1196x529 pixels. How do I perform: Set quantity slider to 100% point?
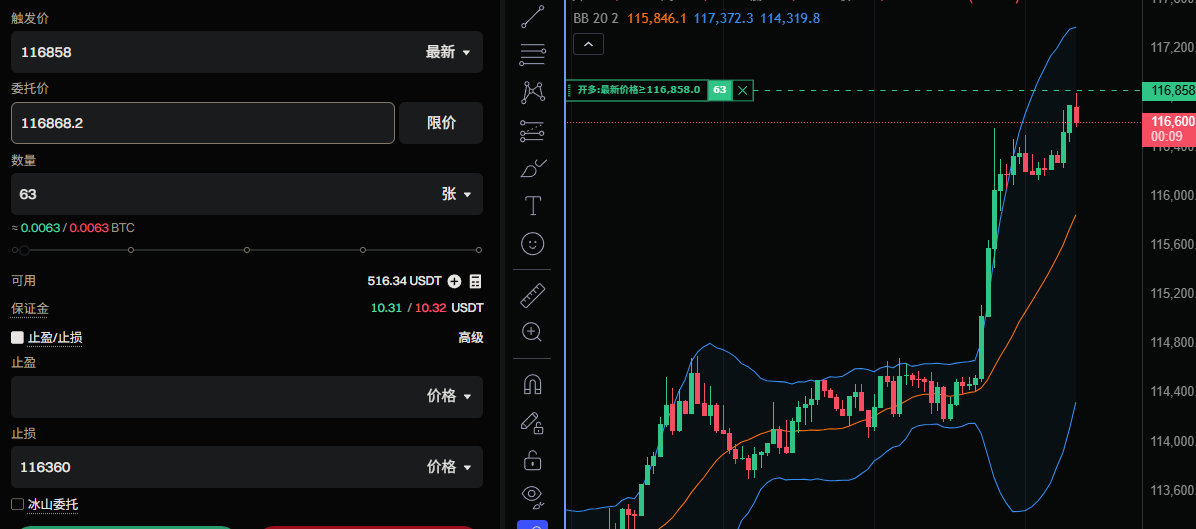[479, 250]
